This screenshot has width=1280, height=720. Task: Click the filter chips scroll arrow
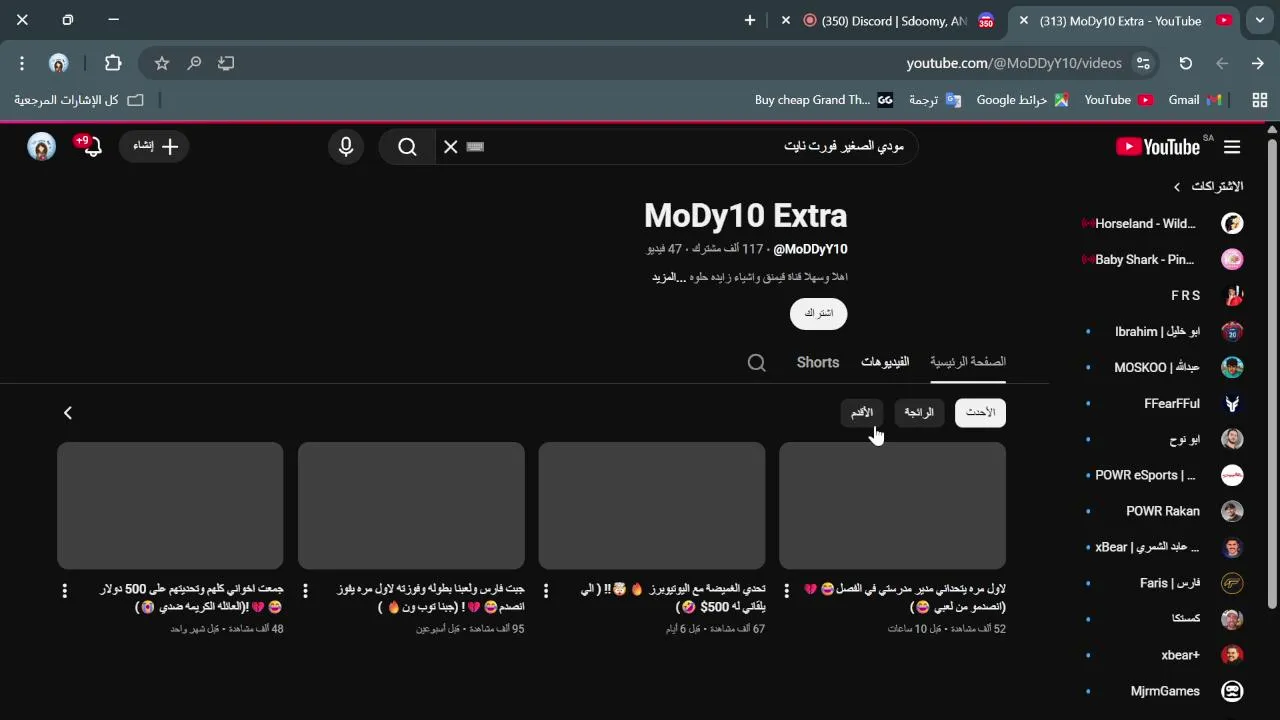(68, 413)
